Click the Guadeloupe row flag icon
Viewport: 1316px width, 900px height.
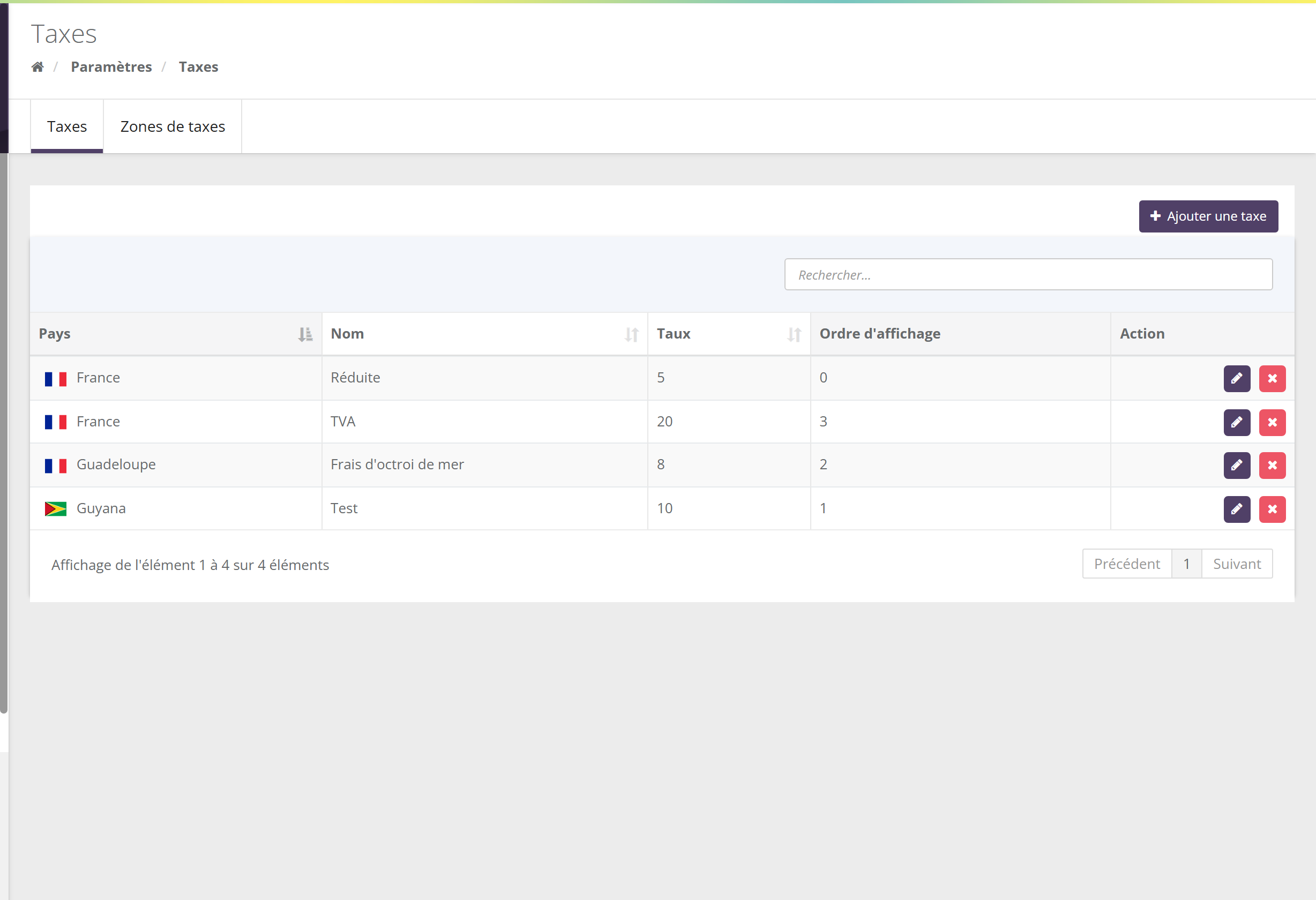pyautogui.click(x=56, y=466)
